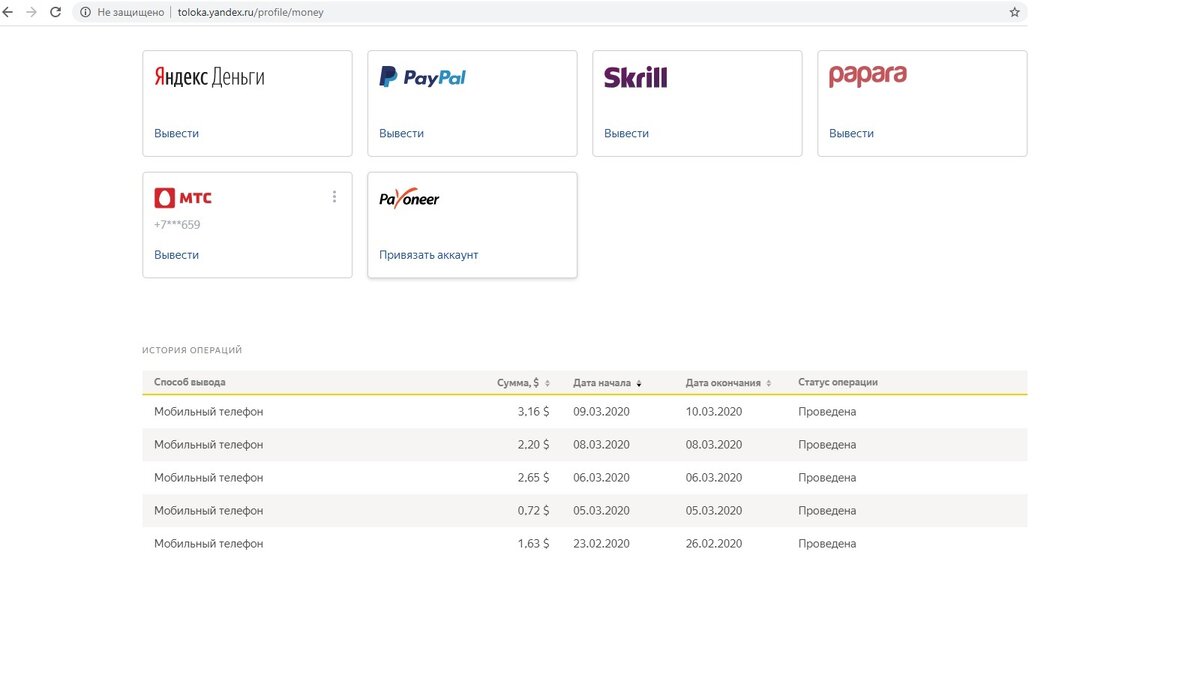Image resolution: width=1200 pixels, height=675 pixels.
Task: Click amount 1,63 $
Action: click(x=533, y=544)
